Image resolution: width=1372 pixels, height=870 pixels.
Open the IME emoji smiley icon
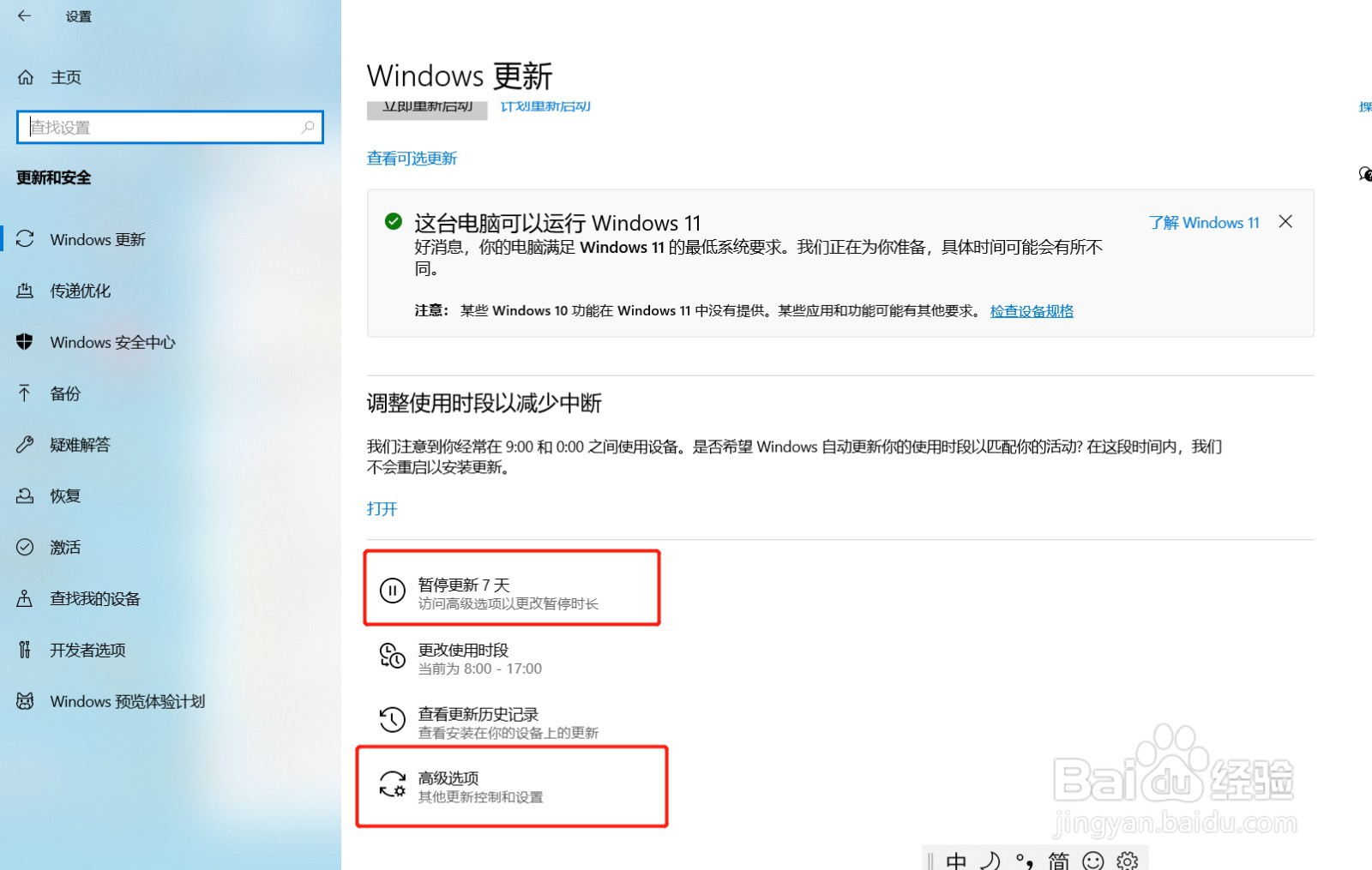click(x=1093, y=861)
